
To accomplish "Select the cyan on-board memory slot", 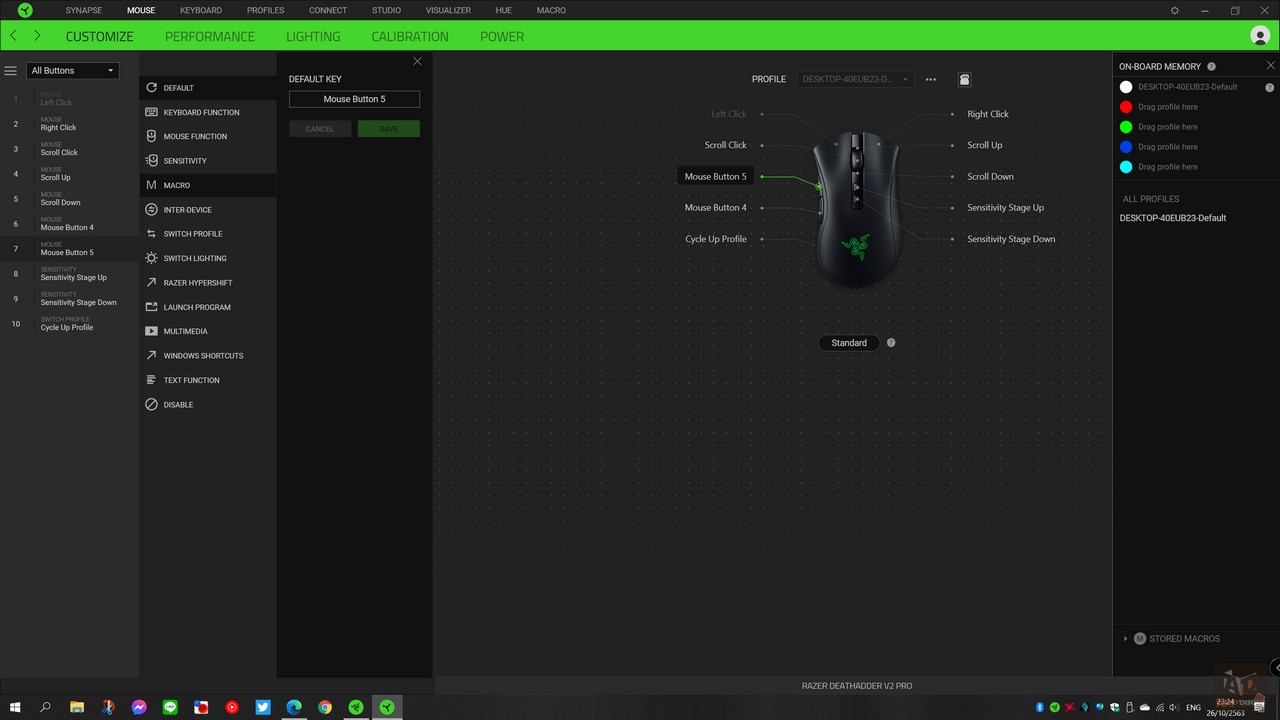I will (x=1126, y=167).
